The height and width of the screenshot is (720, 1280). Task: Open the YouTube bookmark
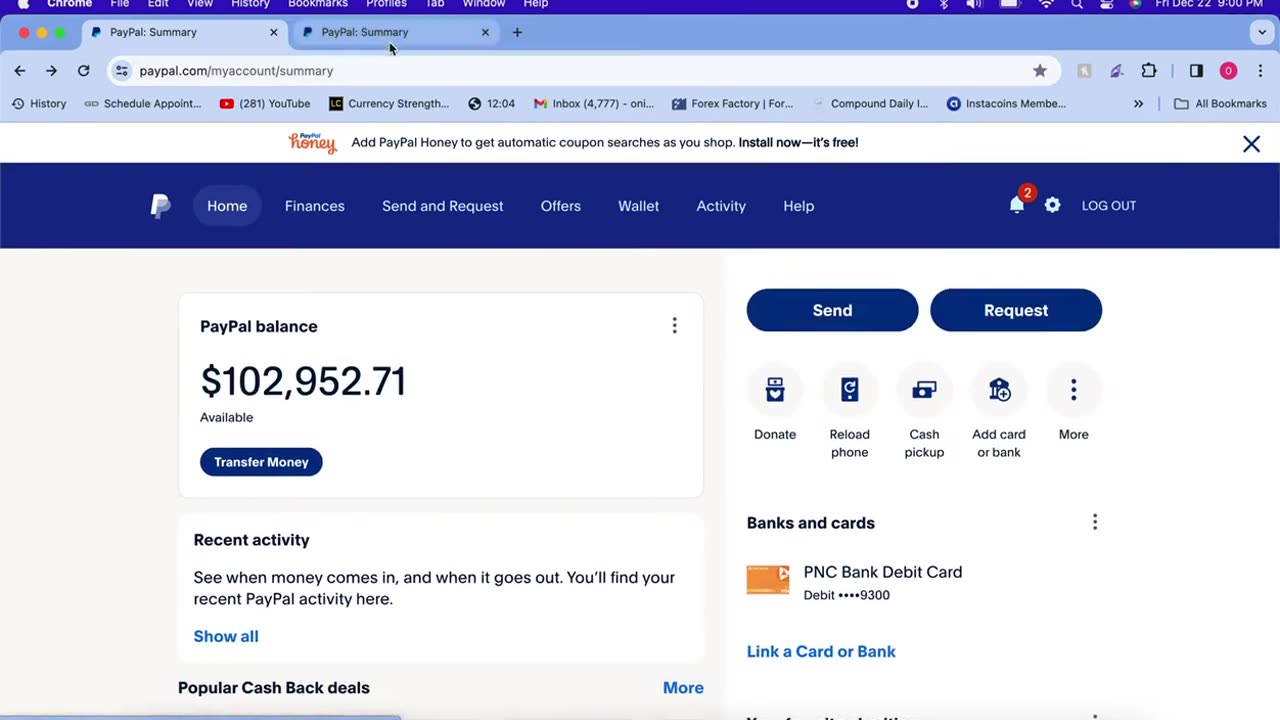pos(264,104)
